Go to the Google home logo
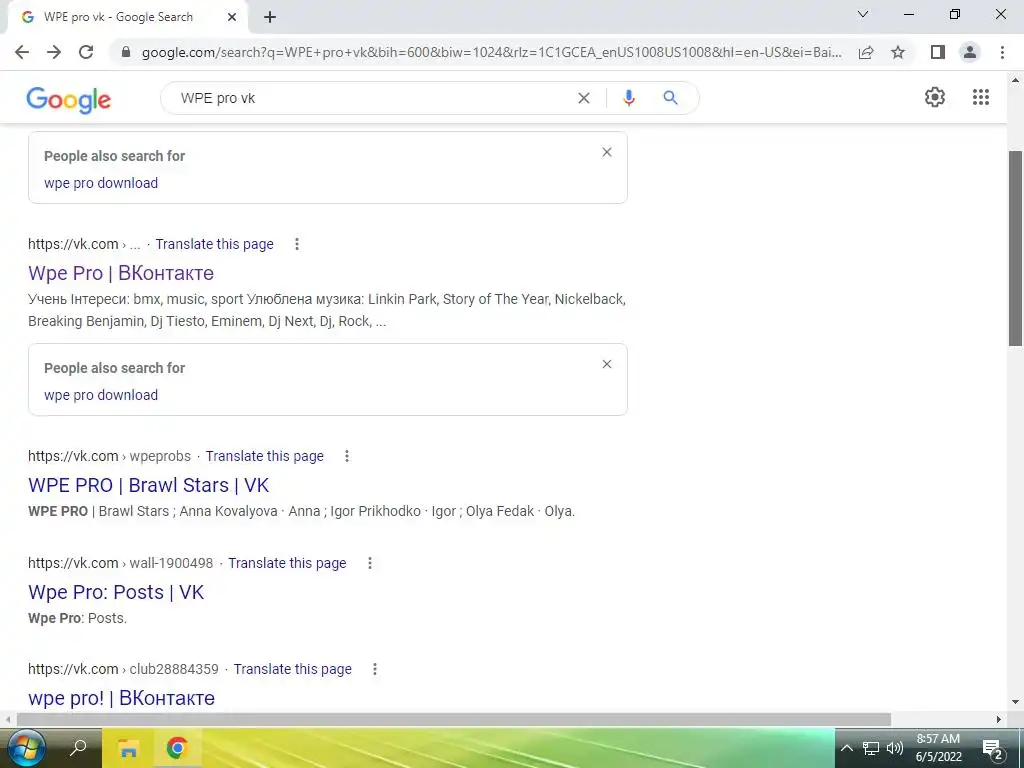Screen dimensions: 1024x768 pos(69,99)
